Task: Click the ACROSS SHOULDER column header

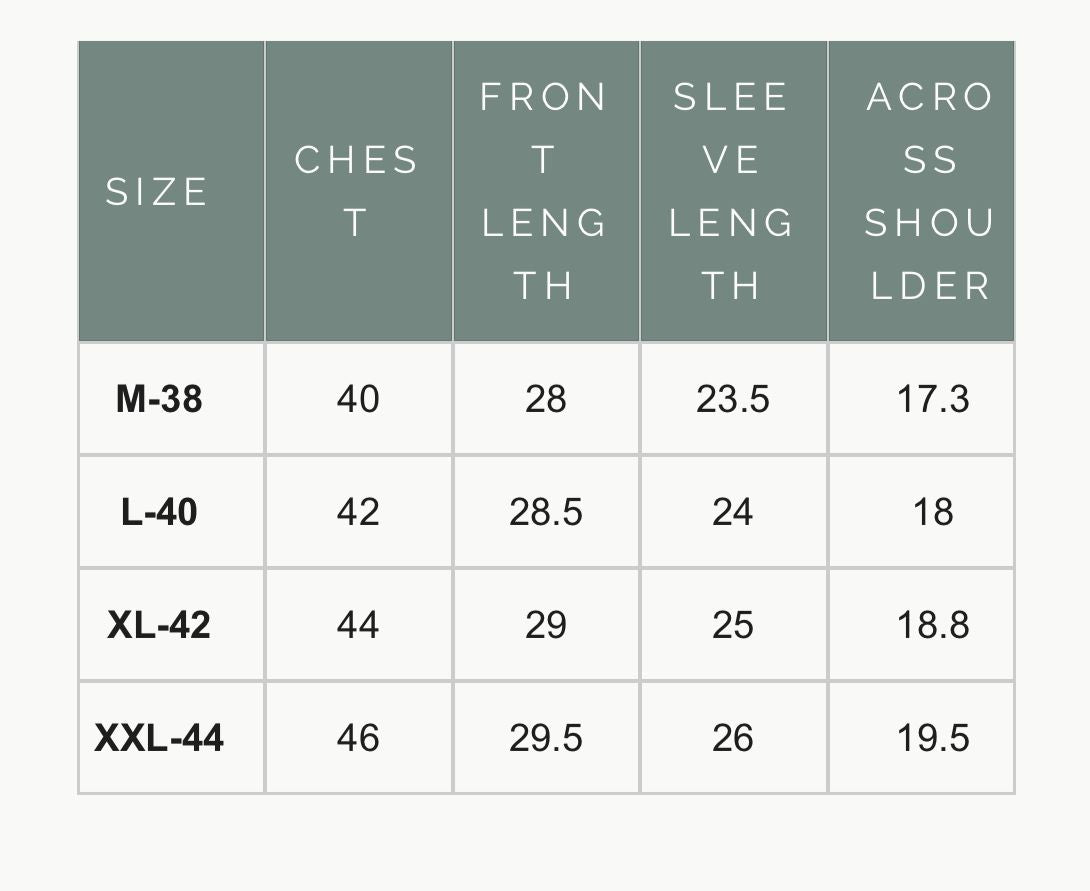Action: (x=930, y=191)
